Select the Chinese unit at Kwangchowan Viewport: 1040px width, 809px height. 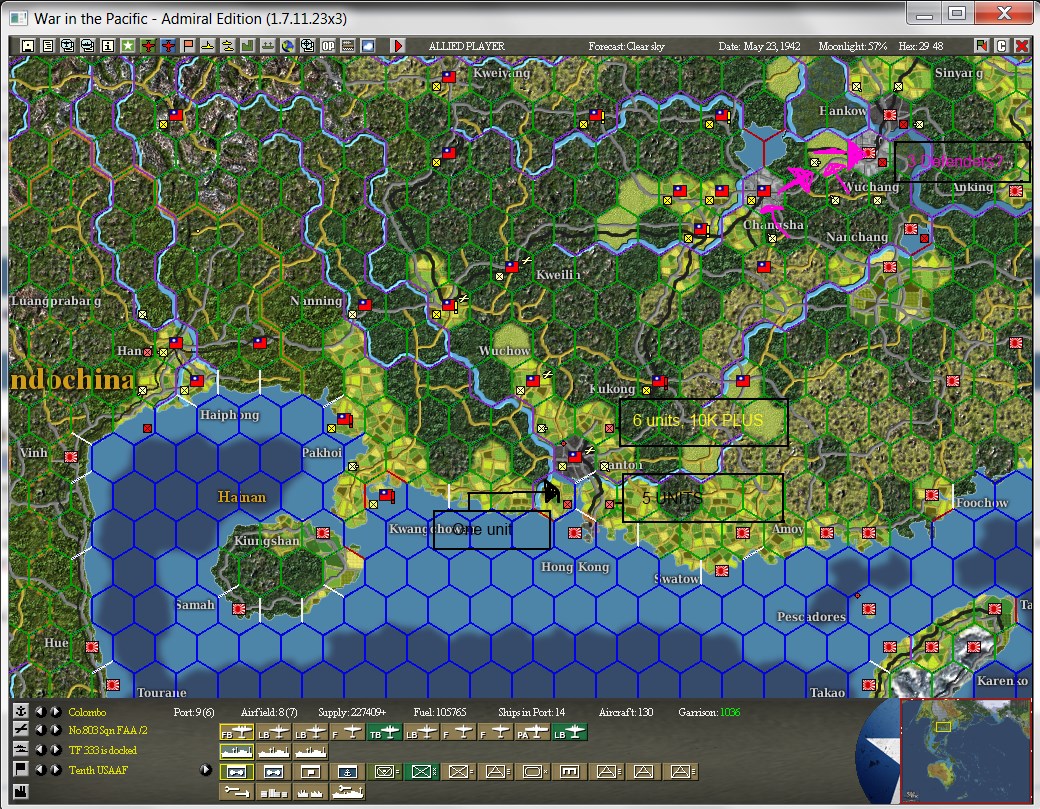(386, 495)
